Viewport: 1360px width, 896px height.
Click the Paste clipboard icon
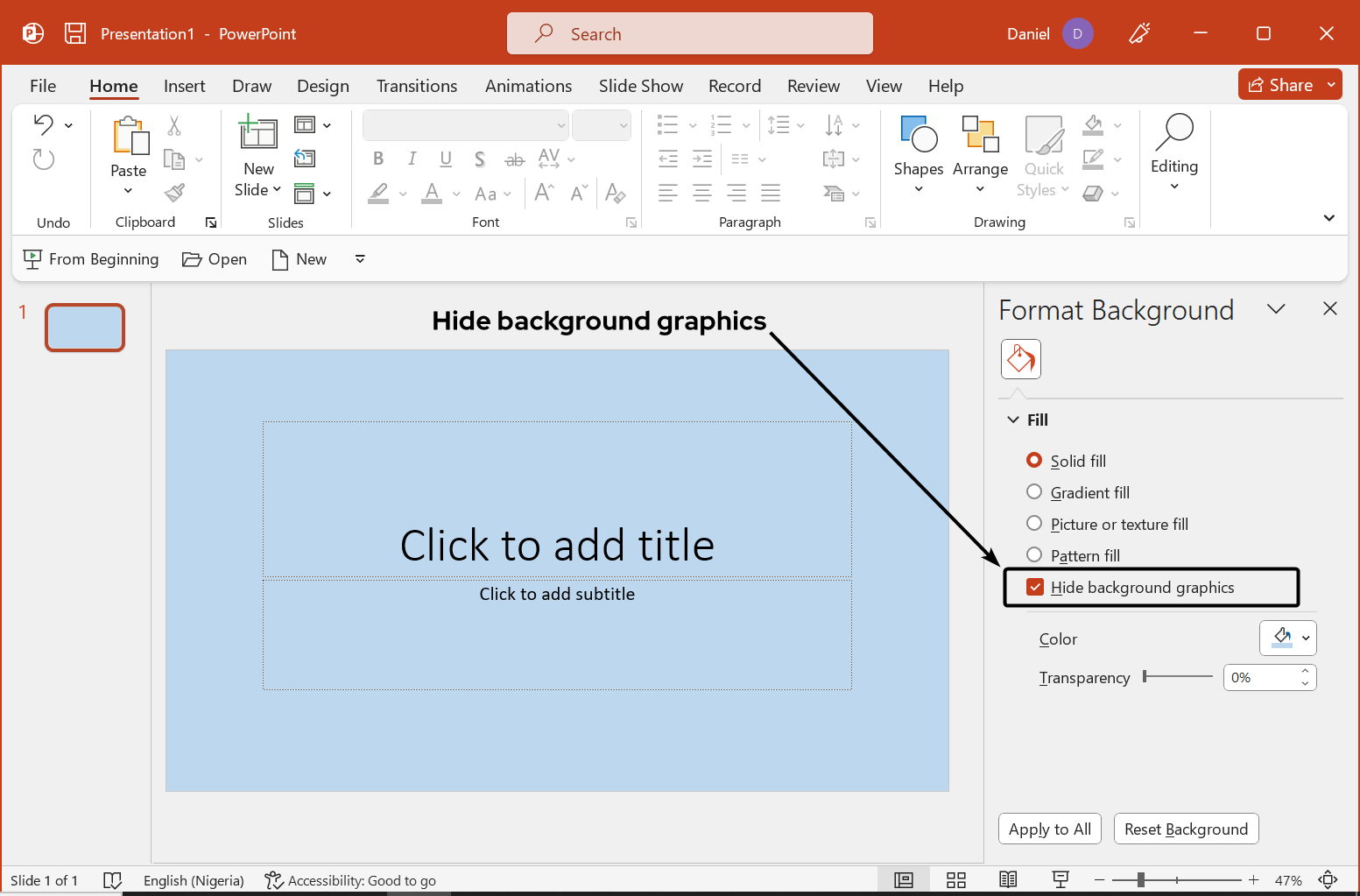point(129,136)
